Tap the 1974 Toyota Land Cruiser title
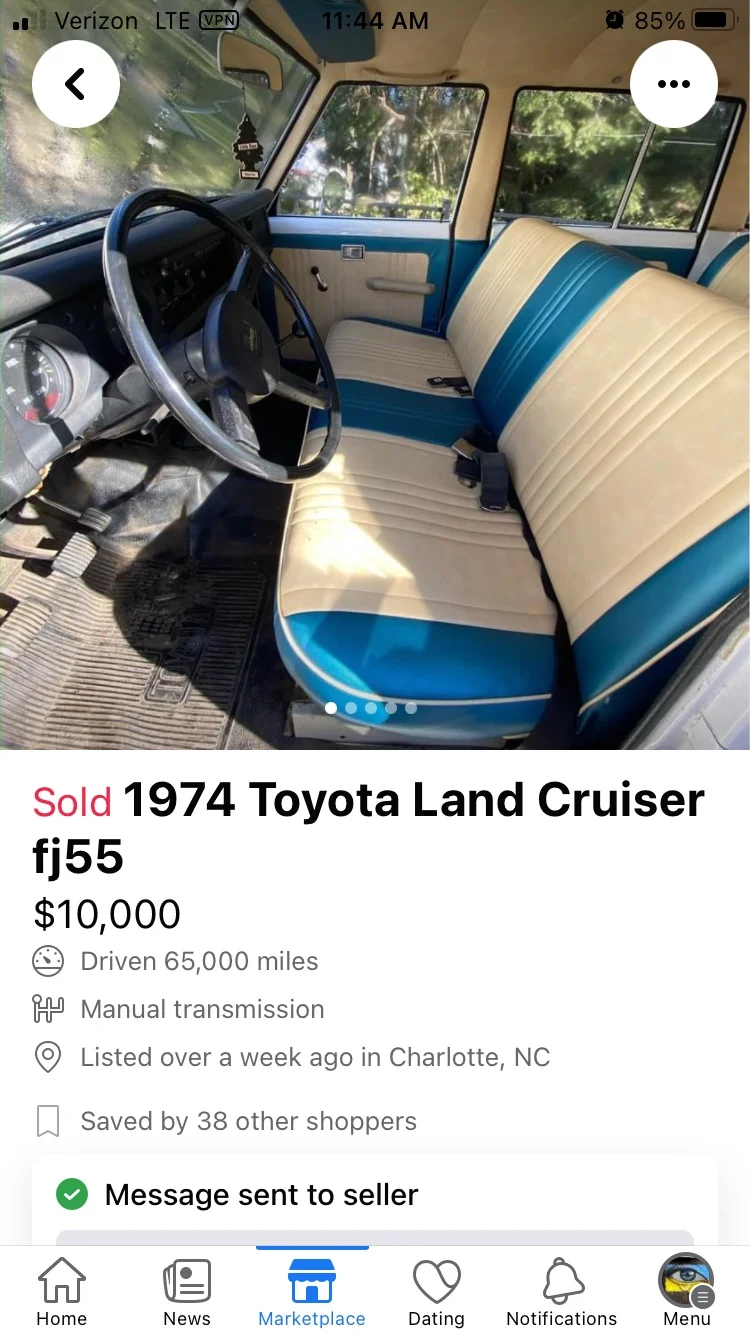 coord(369,828)
